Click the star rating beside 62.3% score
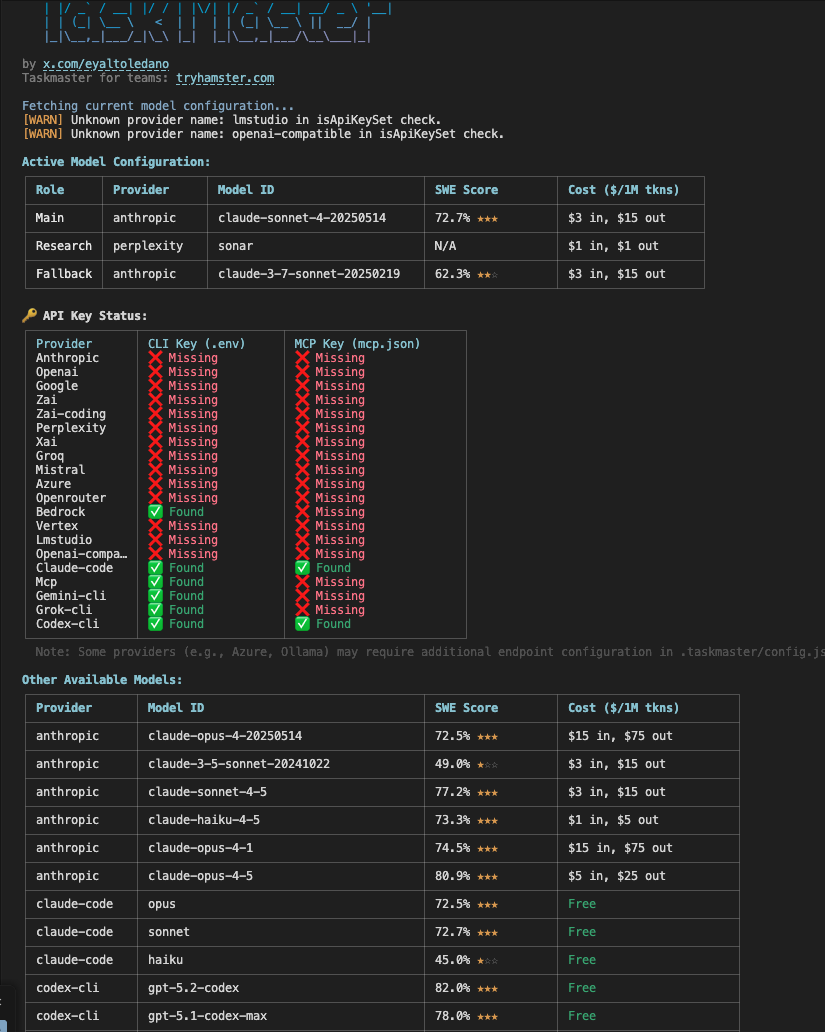 pyautogui.click(x=487, y=274)
